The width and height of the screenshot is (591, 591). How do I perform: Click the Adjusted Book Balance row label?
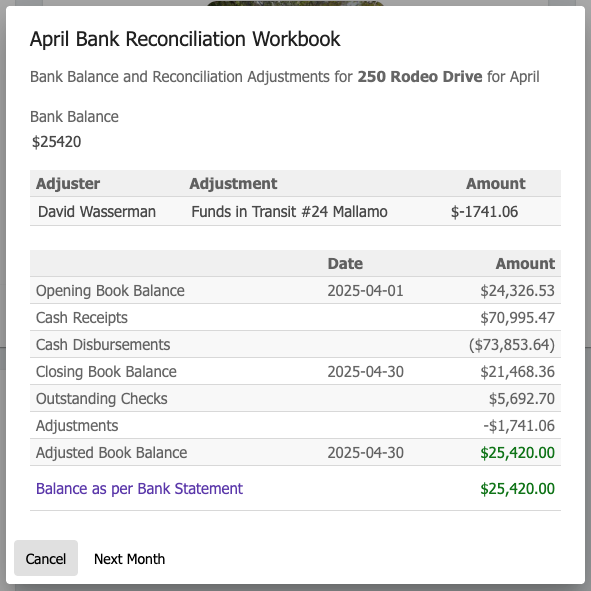111,452
